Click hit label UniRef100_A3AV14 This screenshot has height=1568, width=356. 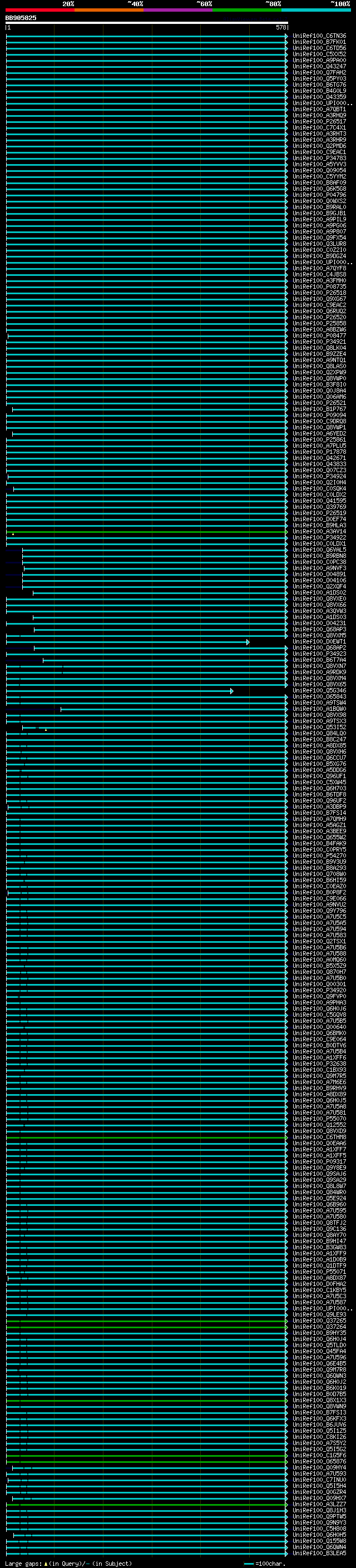[x=319, y=531]
